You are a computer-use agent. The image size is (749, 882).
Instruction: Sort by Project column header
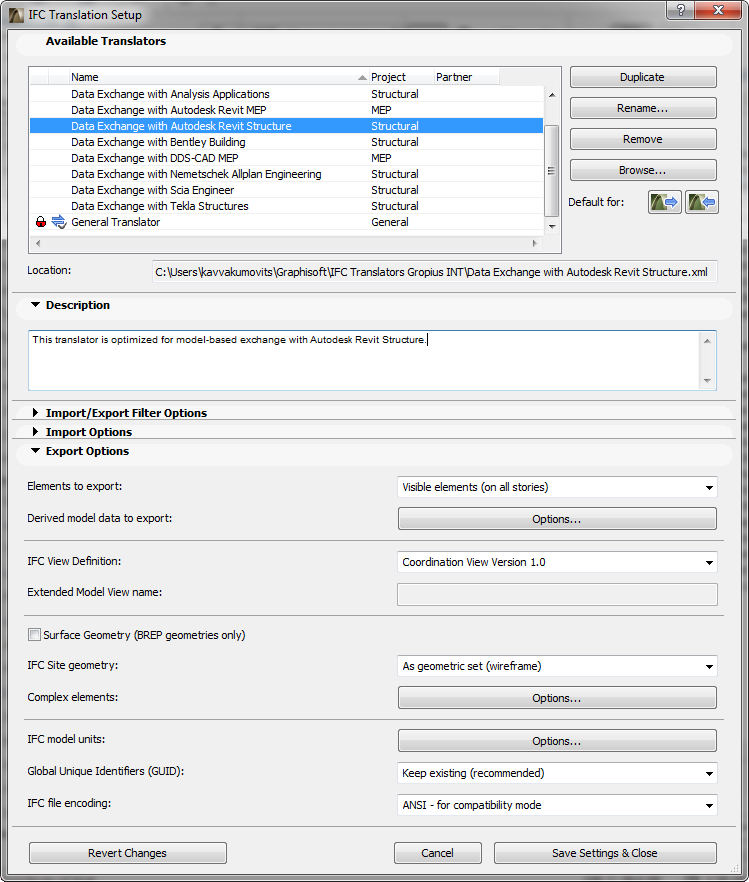pyautogui.click(x=401, y=77)
